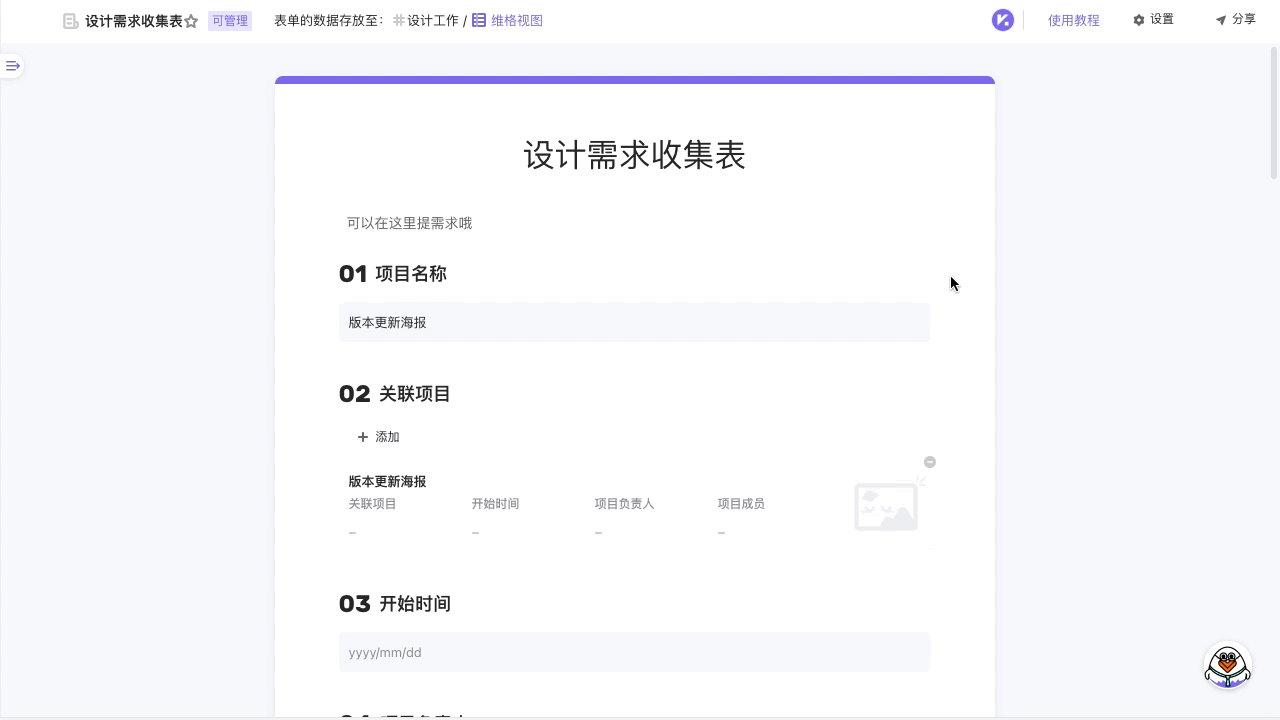Open the 开始时间 date picker field
The width and height of the screenshot is (1280, 720).
(x=634, y=652)
